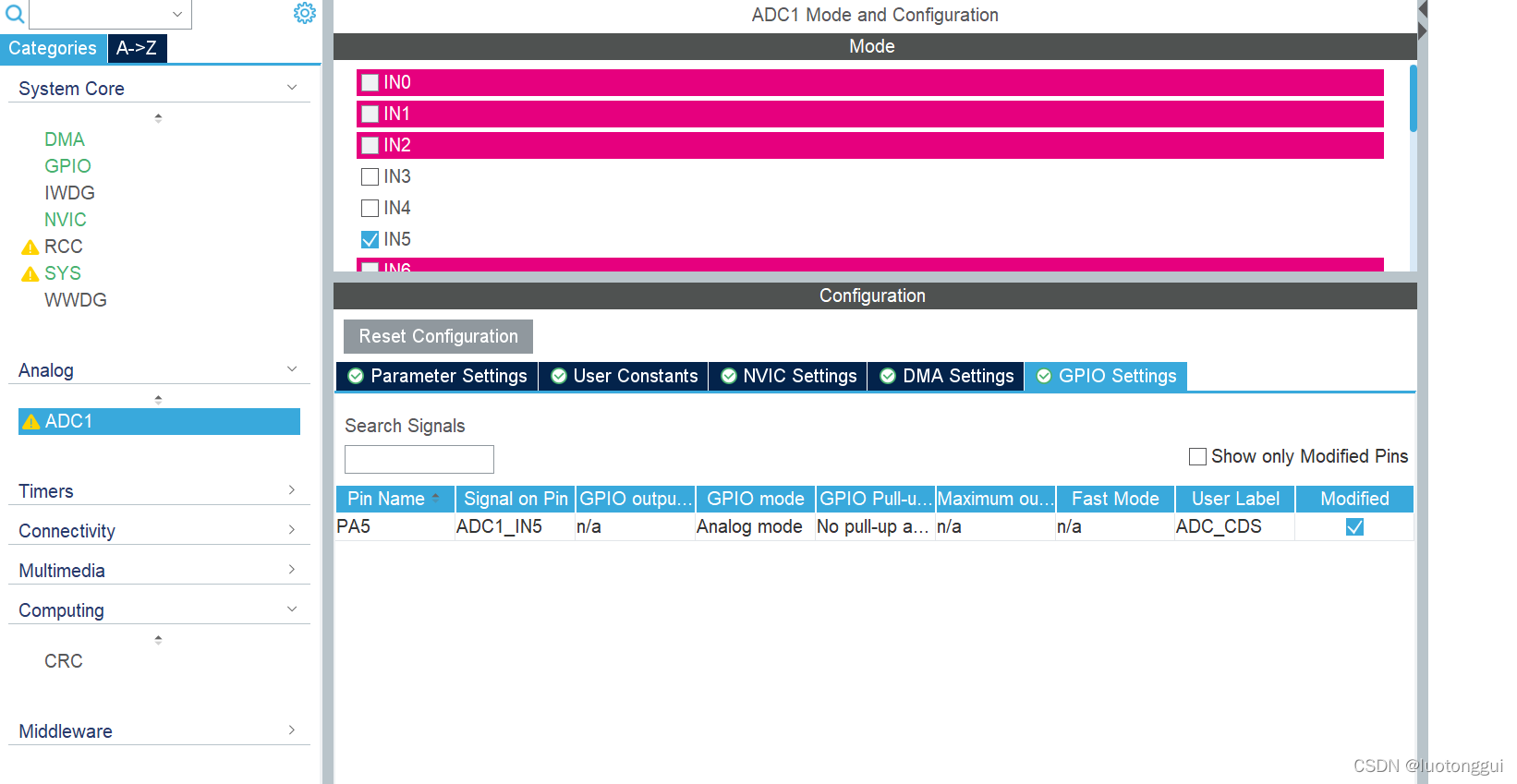This screenshot has height=784, width=1517.
Task: Click the panel collapse arrows at top right
Action: pyautogui.click(x=1423, y=20)
